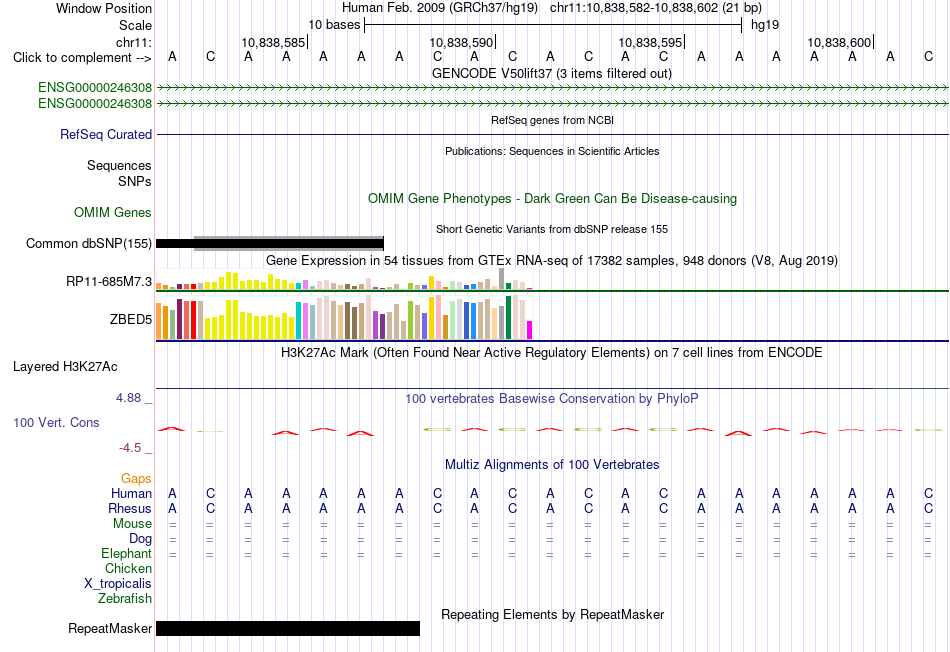Click the H3K27Ac Mark track title
Screen dimensions: 950x652
coord(552,353)
